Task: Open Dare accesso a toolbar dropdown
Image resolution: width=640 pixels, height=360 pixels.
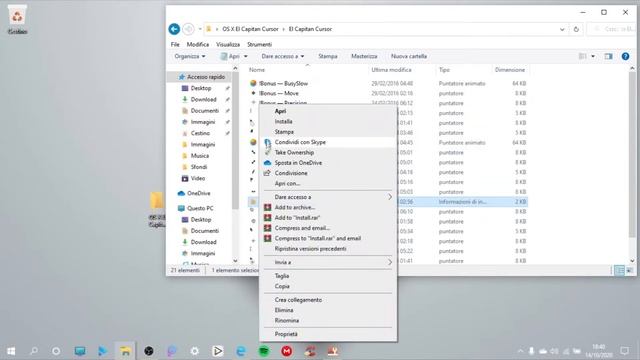Action: tap(282, 56)
